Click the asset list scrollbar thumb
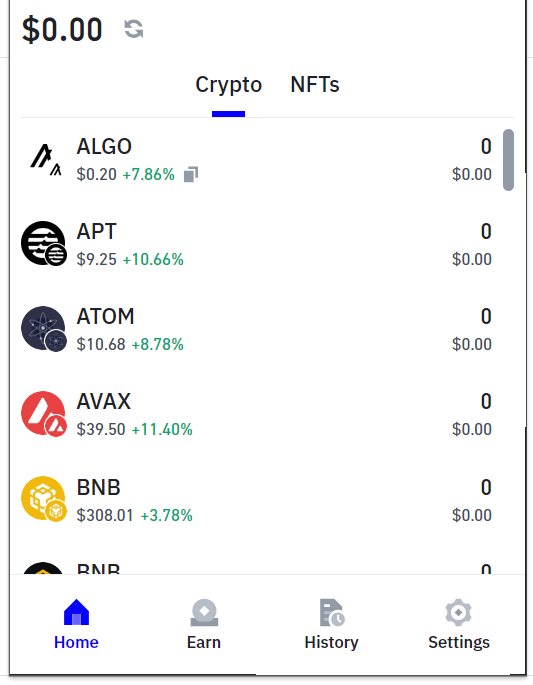 [508, 160]
